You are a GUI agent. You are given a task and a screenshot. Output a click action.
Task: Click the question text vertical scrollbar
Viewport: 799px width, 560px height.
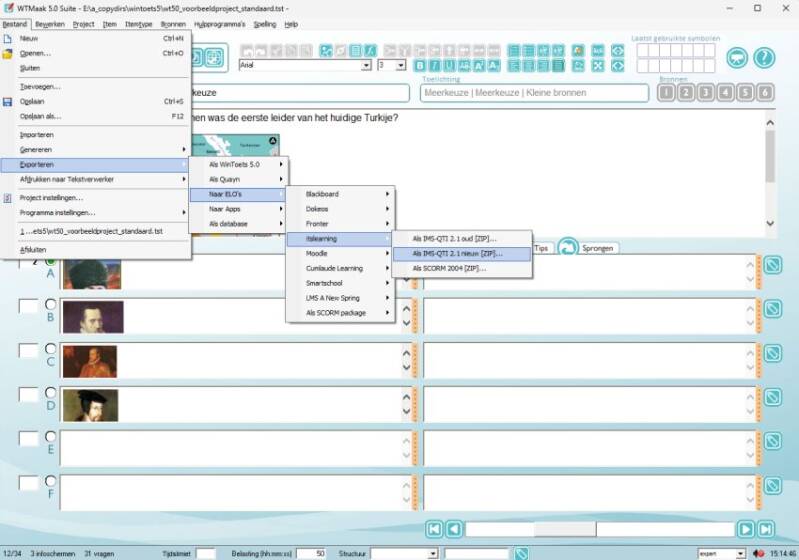pos(770,172)
